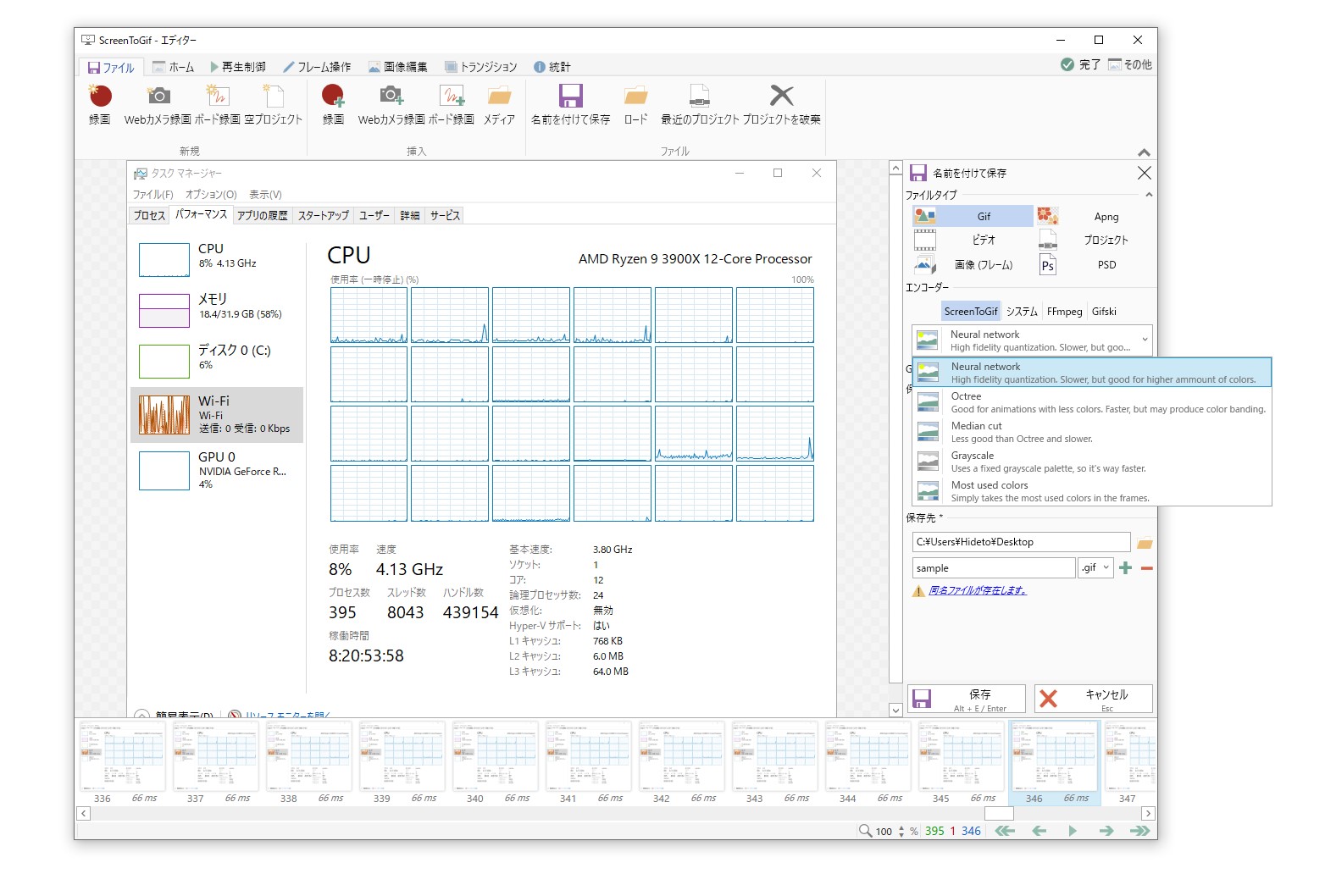Play the animation preview
The height and width of the screenshot is (896, 1325).
(x=1073, y=831)
